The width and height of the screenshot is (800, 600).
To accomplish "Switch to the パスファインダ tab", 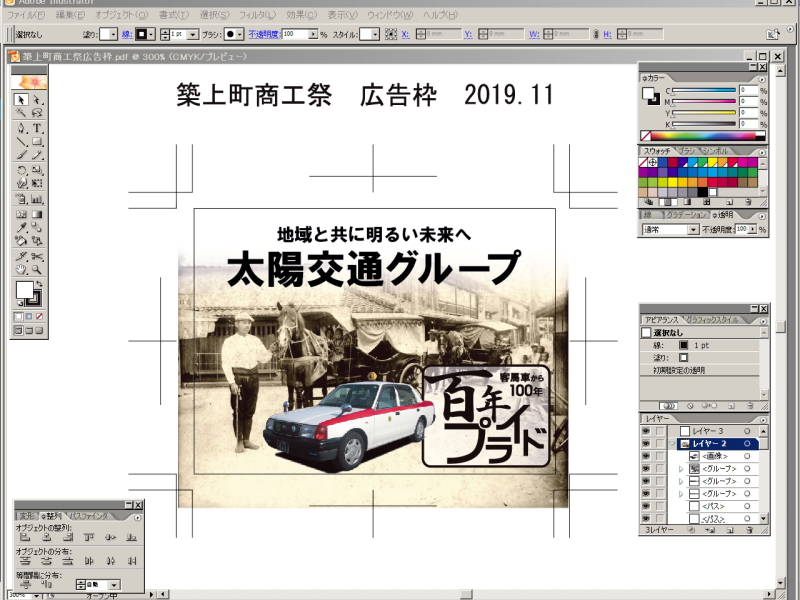I will point(89,516).
